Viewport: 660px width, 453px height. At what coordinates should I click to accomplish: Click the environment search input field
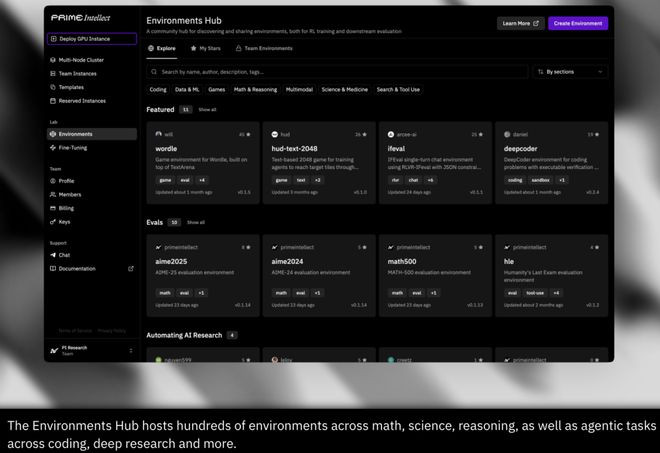340,72
